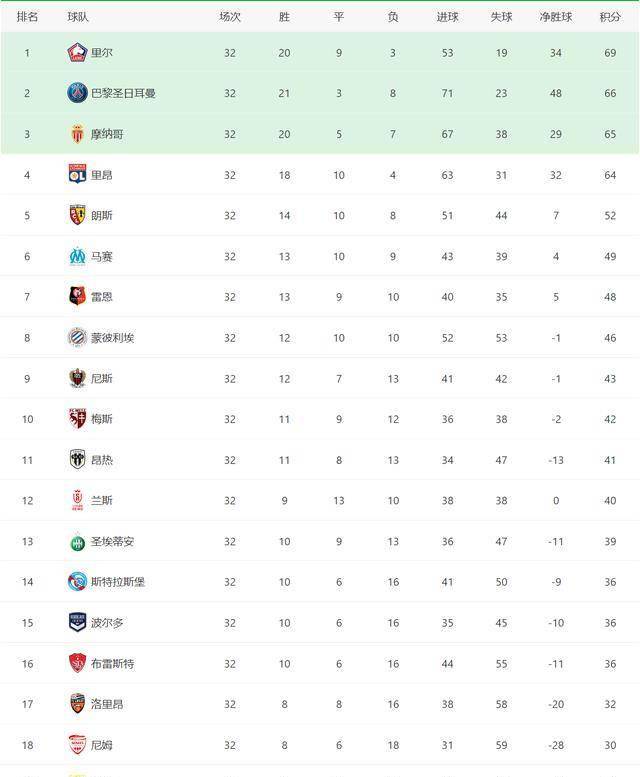The width and height of the screenshot is (640, 777).
Task: Open the 布雷斯特 team name link
Action: click(112, 663)
